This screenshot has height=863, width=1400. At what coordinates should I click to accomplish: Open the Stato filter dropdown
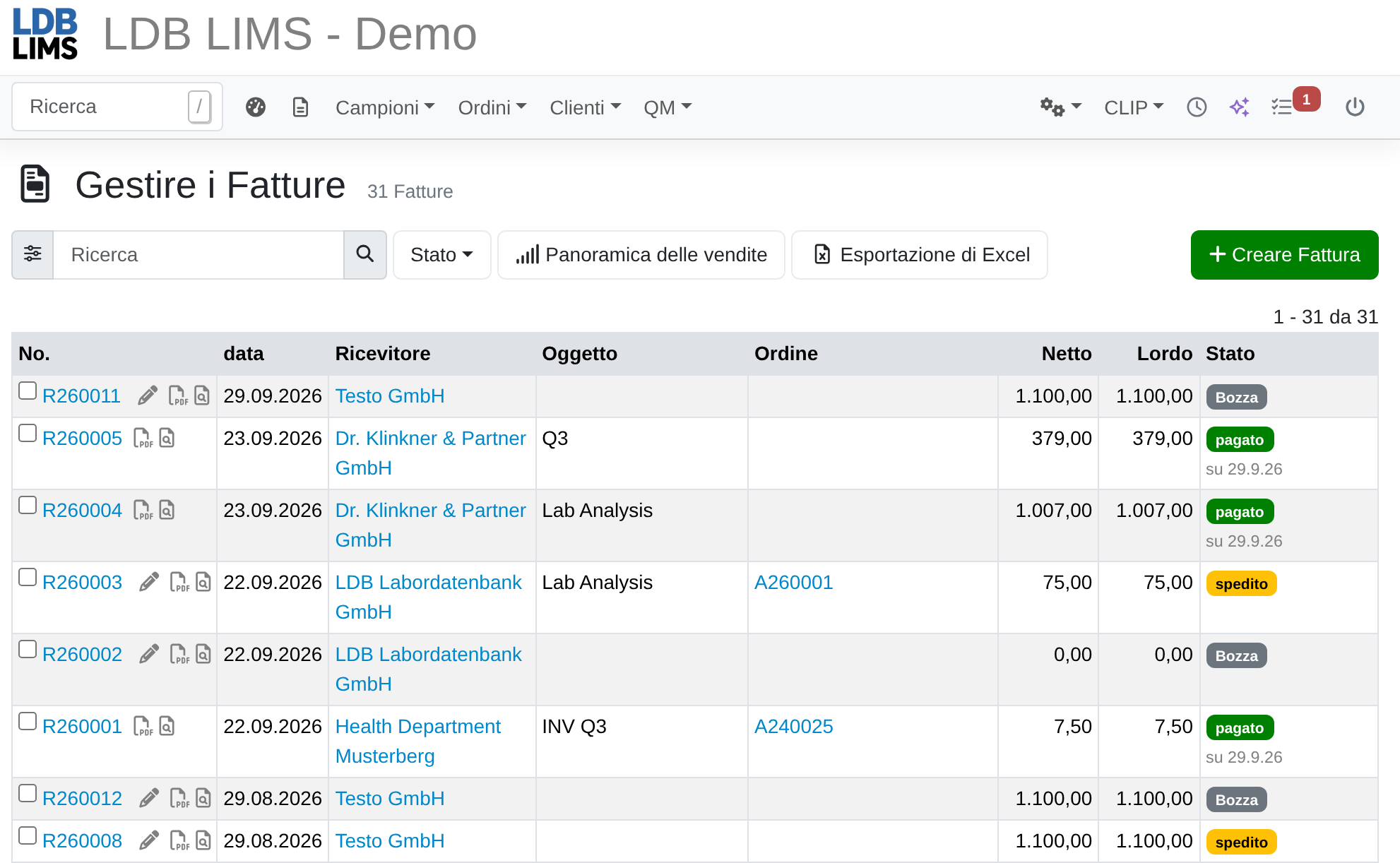pos(441,254)
